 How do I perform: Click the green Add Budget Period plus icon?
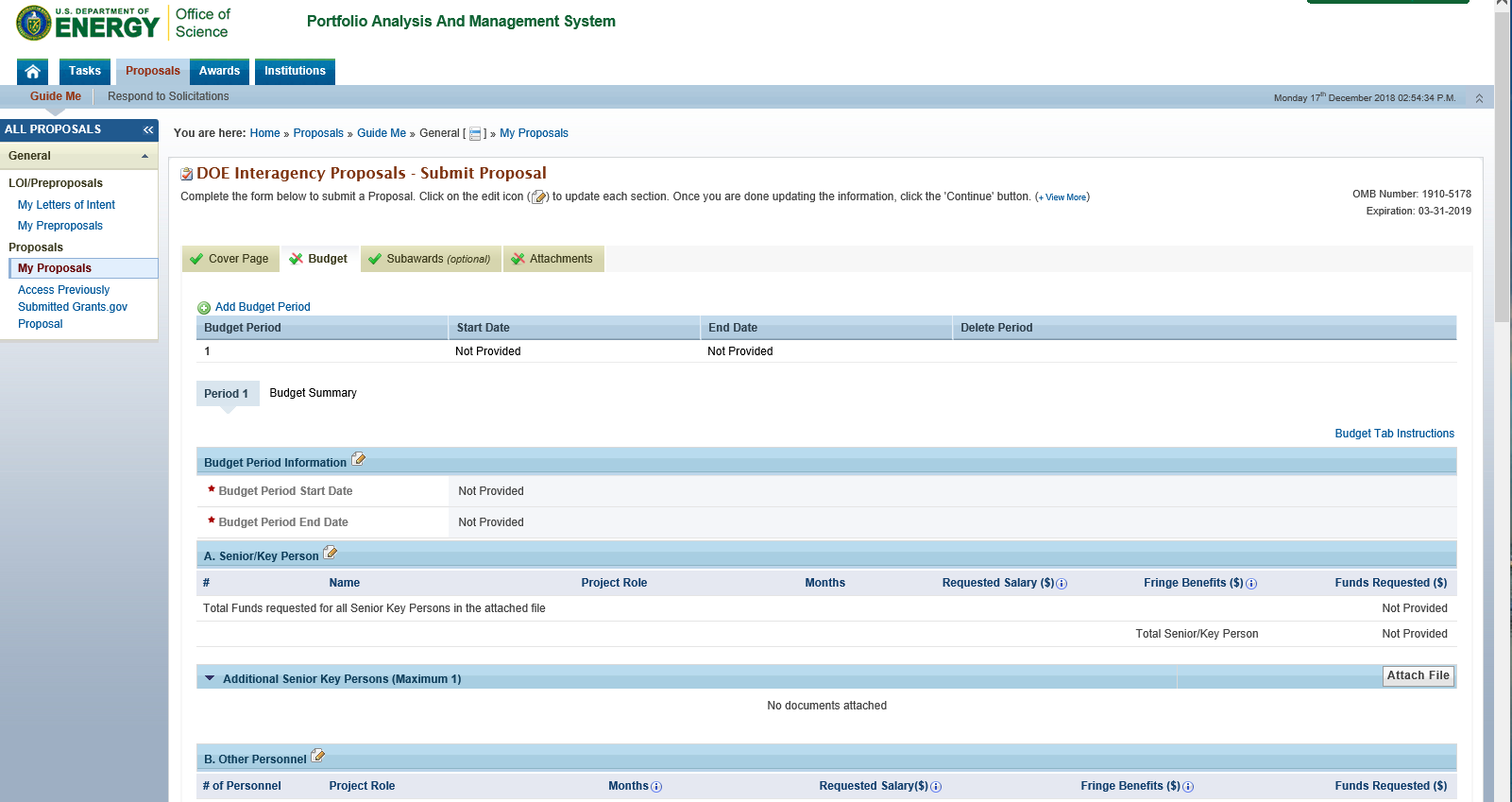[x=204, y=308]
